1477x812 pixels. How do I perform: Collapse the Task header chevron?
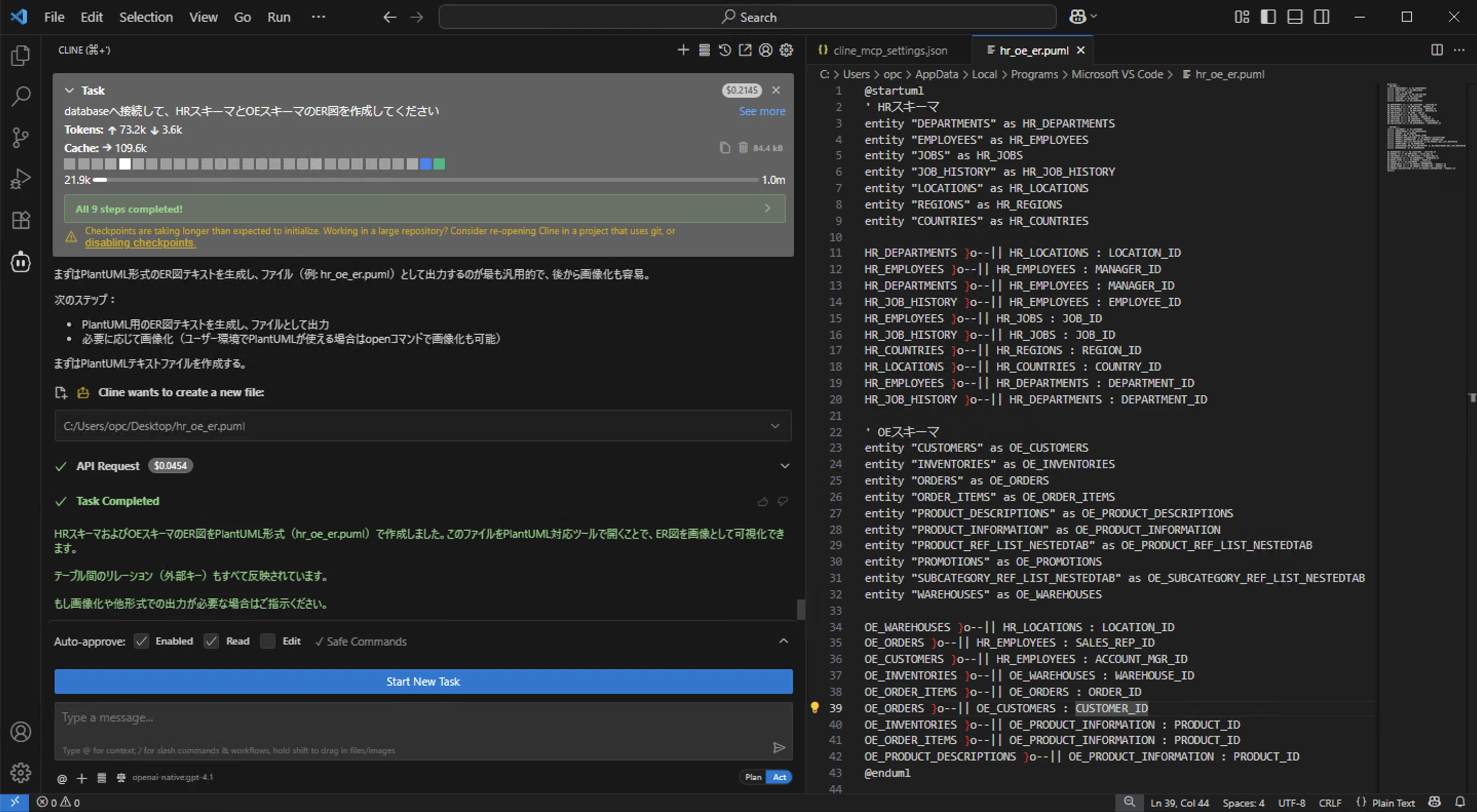[x=69, y=90]
